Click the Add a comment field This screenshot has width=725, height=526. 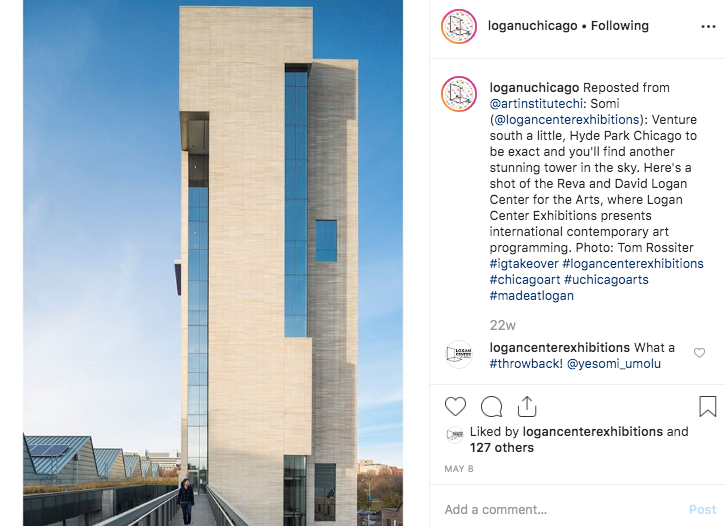562,509
